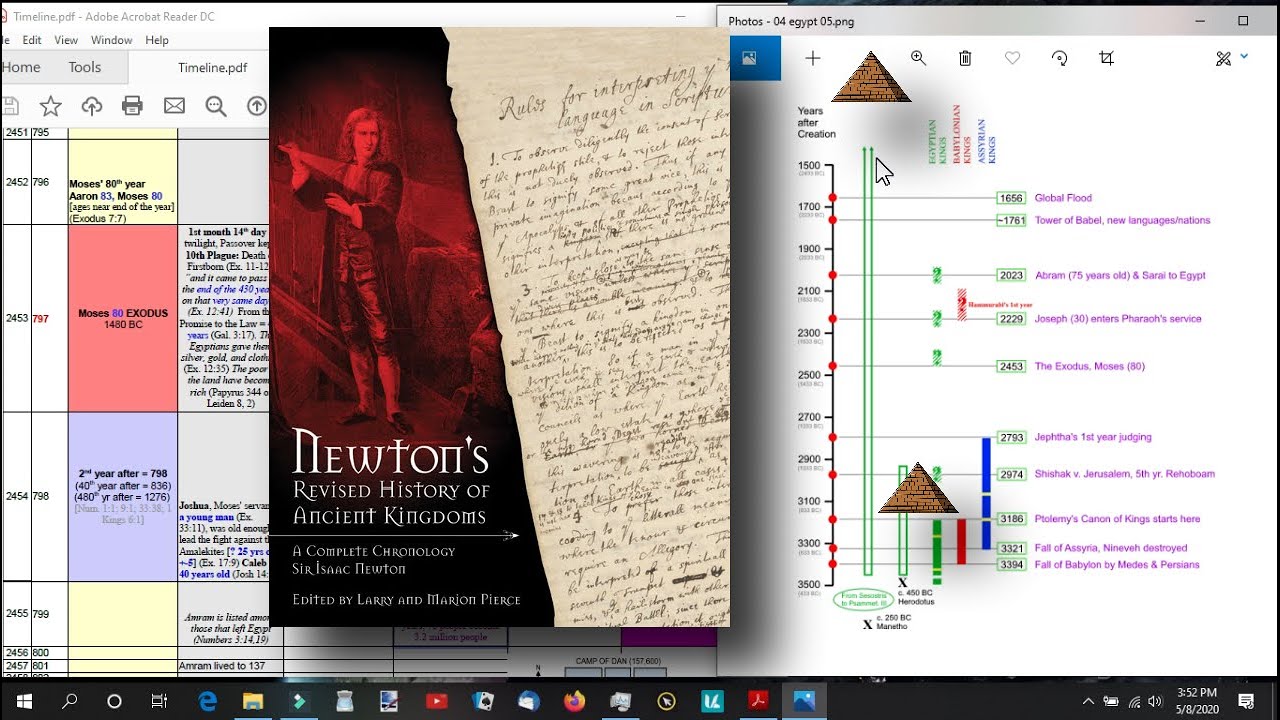Zoom the photo with the magnifier icon
The image size is (1280, 720).
[918, 58]
